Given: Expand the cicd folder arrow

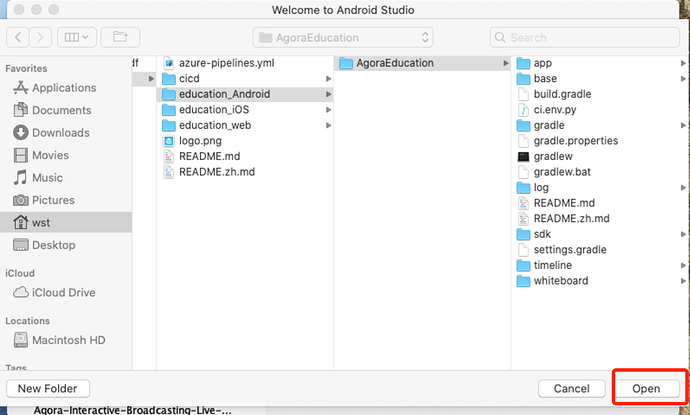Looking at the screenshot, I should click(328, 79).
